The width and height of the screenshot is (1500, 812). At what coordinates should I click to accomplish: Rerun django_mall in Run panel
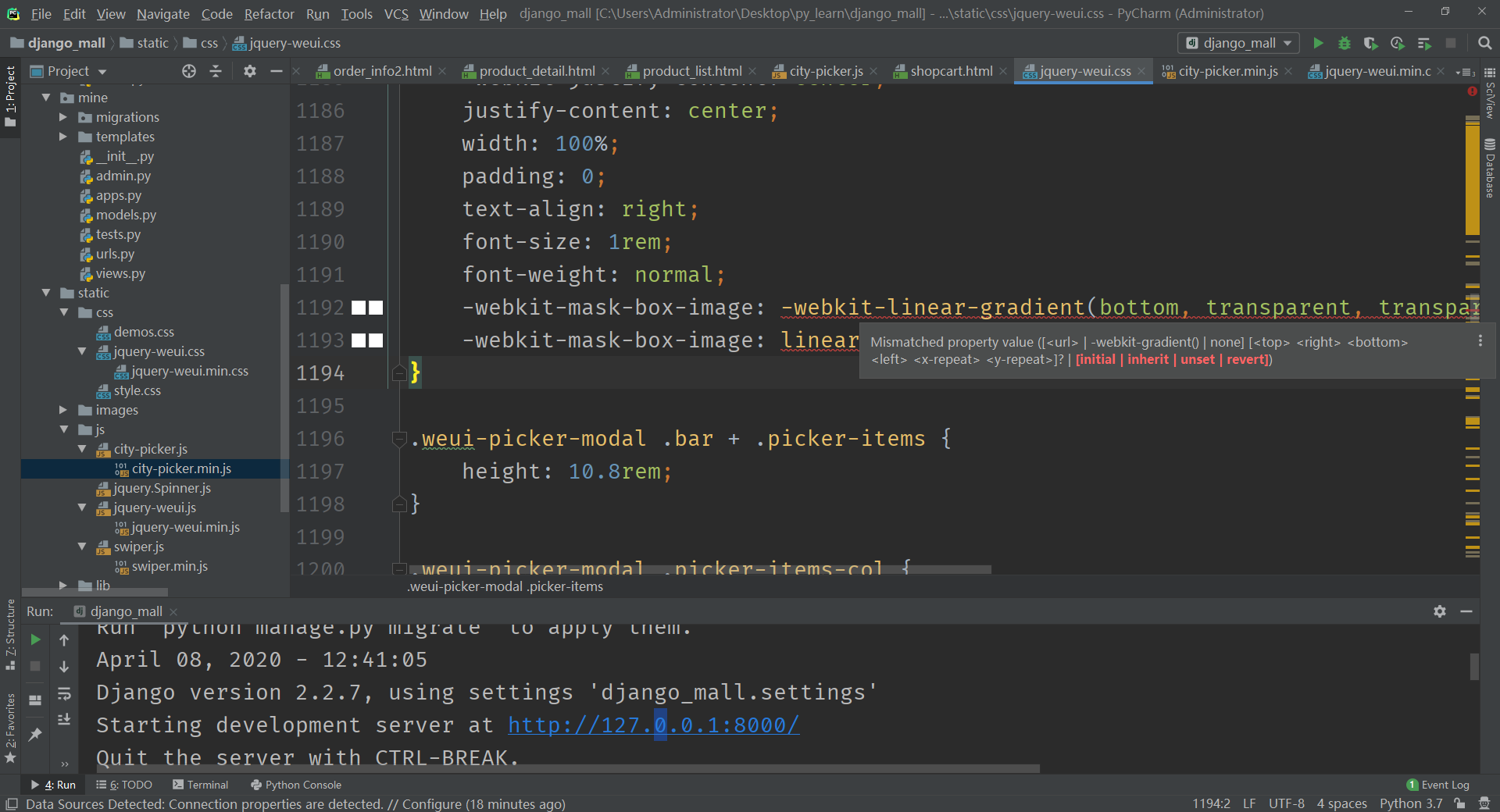pos(35,639)
